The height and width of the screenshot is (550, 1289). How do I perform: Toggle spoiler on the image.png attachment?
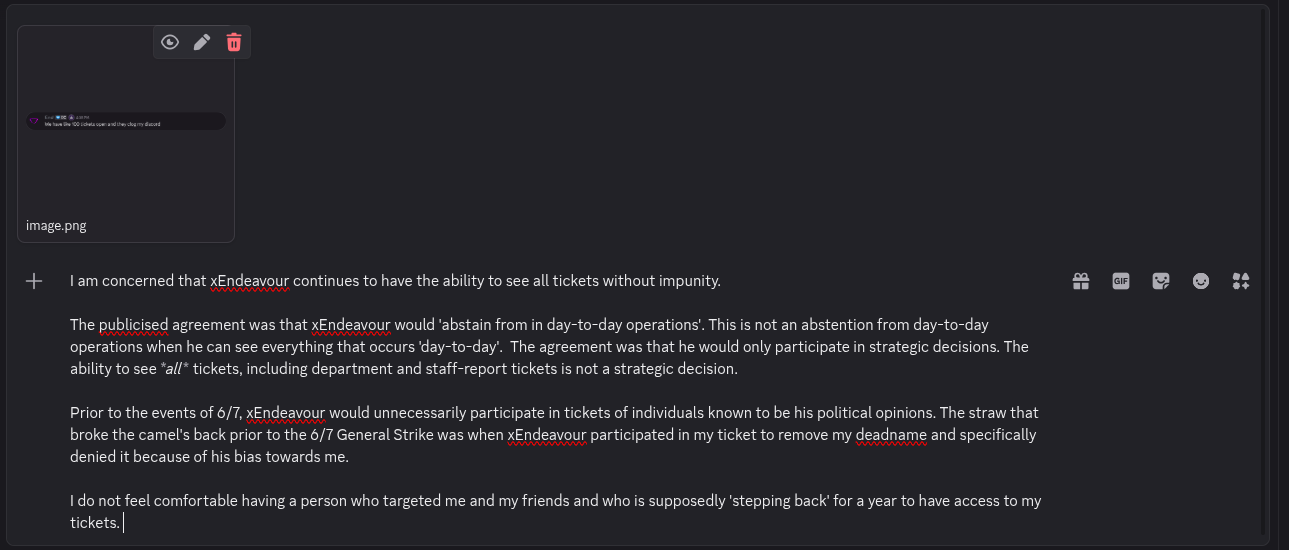point(170,42)
